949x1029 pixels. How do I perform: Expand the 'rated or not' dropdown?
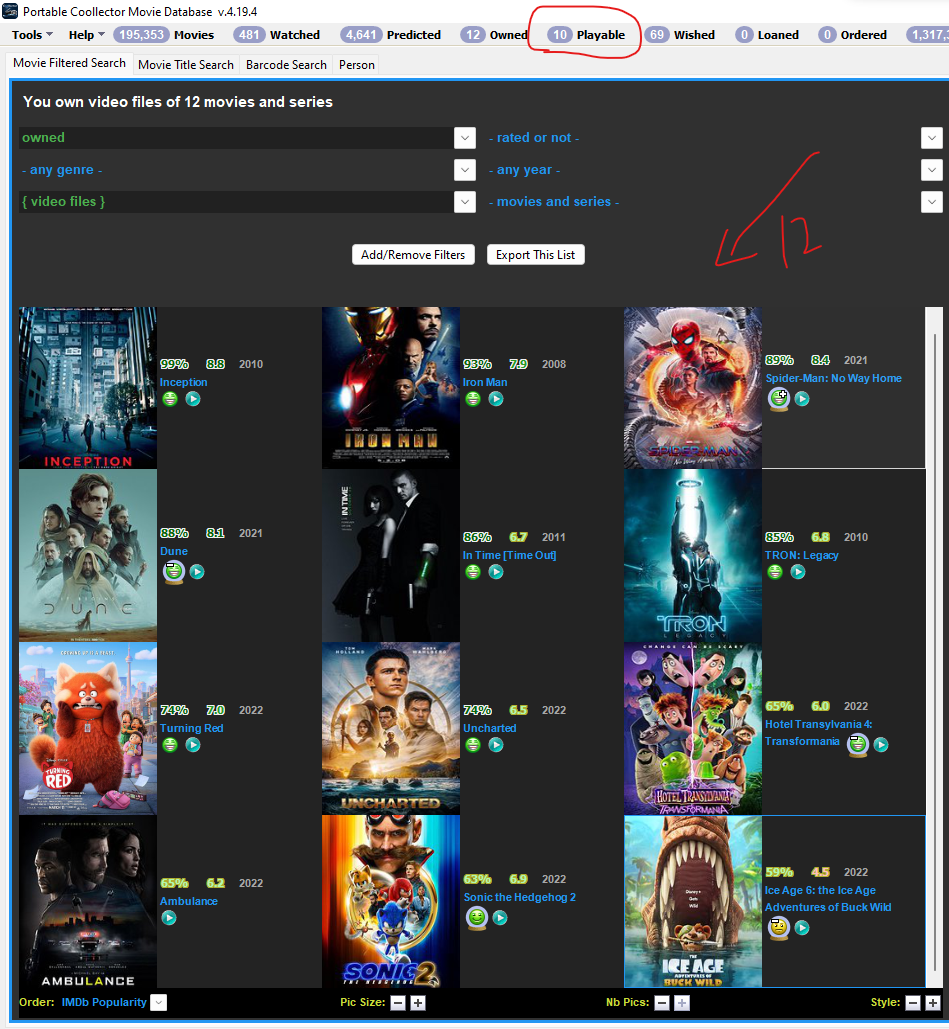(x=931, y=138)
